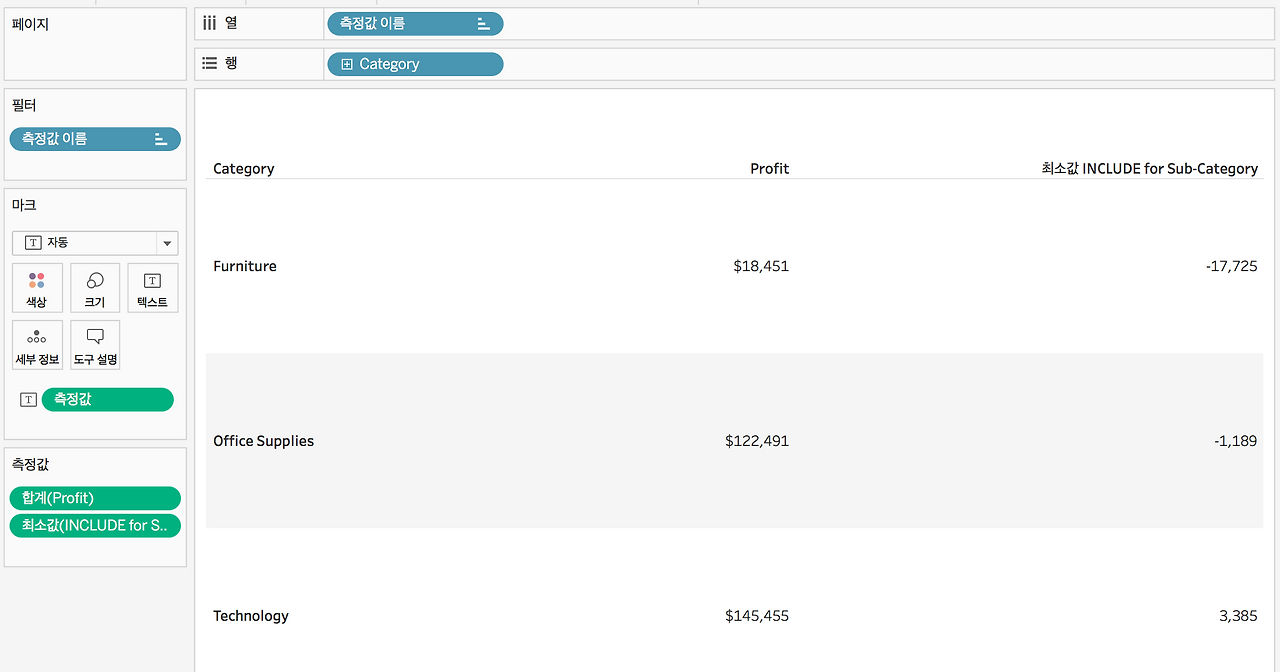Click the Profit column header
Viewport: 1280px width, 672px height.
[x=769, y=169]
